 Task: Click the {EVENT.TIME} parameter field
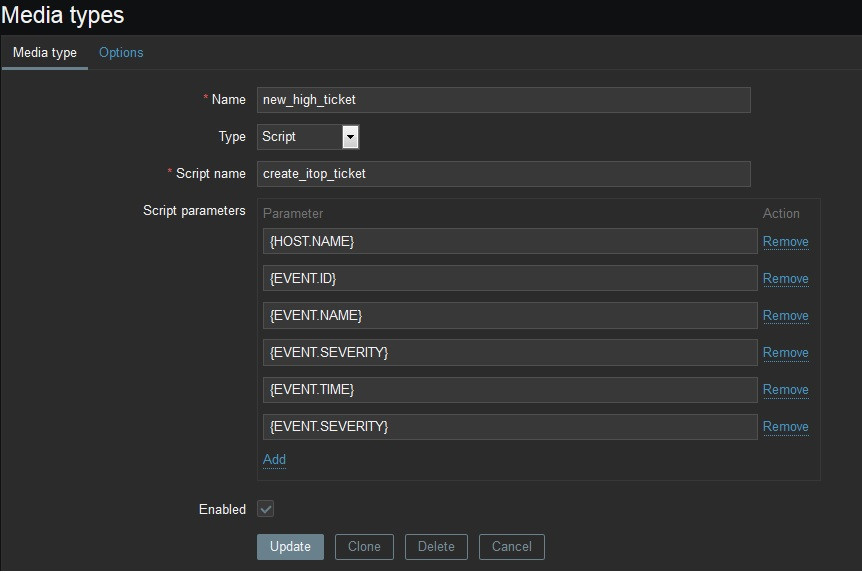[510, 389]
